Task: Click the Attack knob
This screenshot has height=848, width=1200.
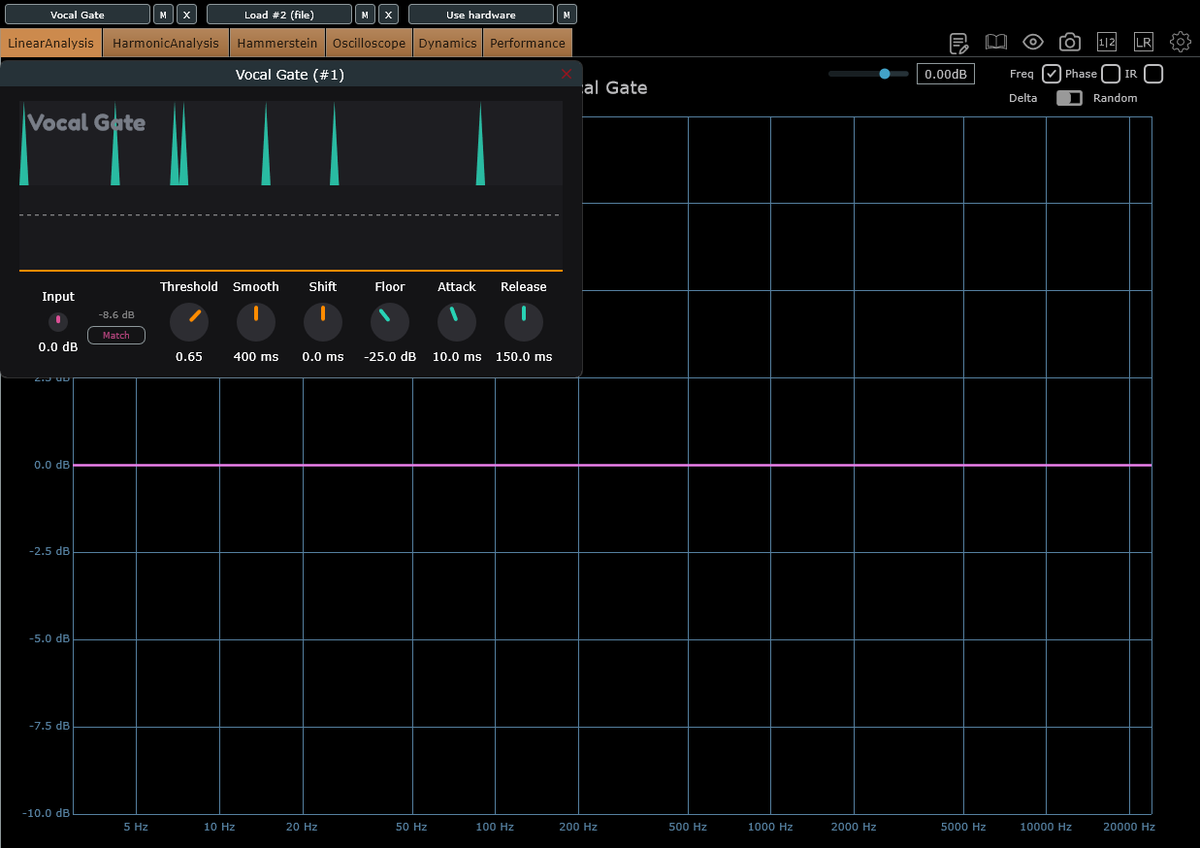Action: coord(457,322)
